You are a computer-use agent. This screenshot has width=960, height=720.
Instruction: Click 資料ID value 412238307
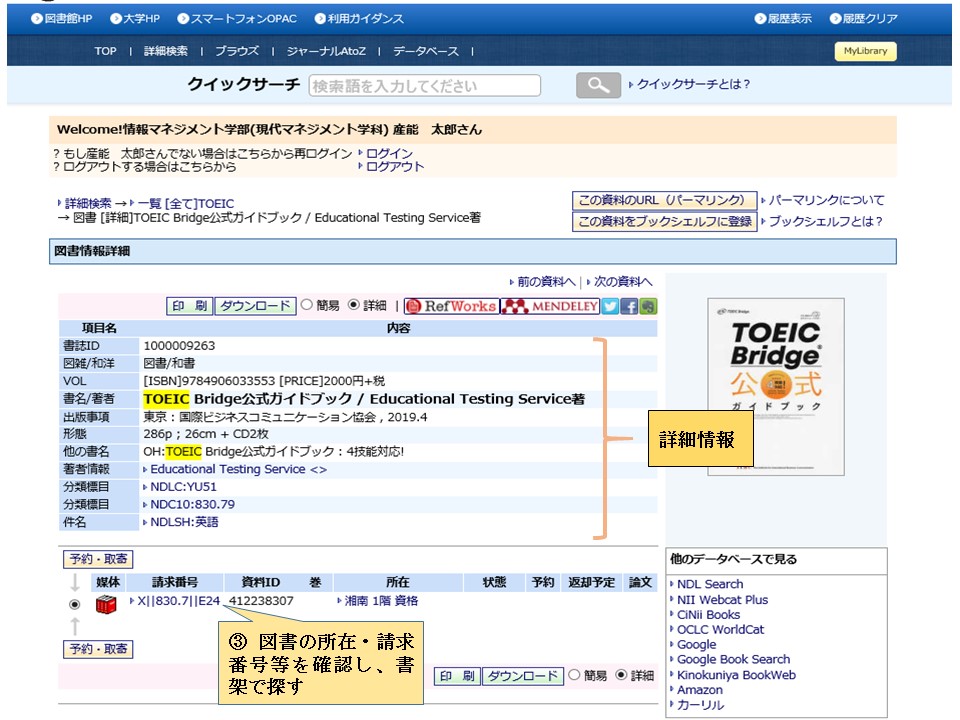point(261,601)
